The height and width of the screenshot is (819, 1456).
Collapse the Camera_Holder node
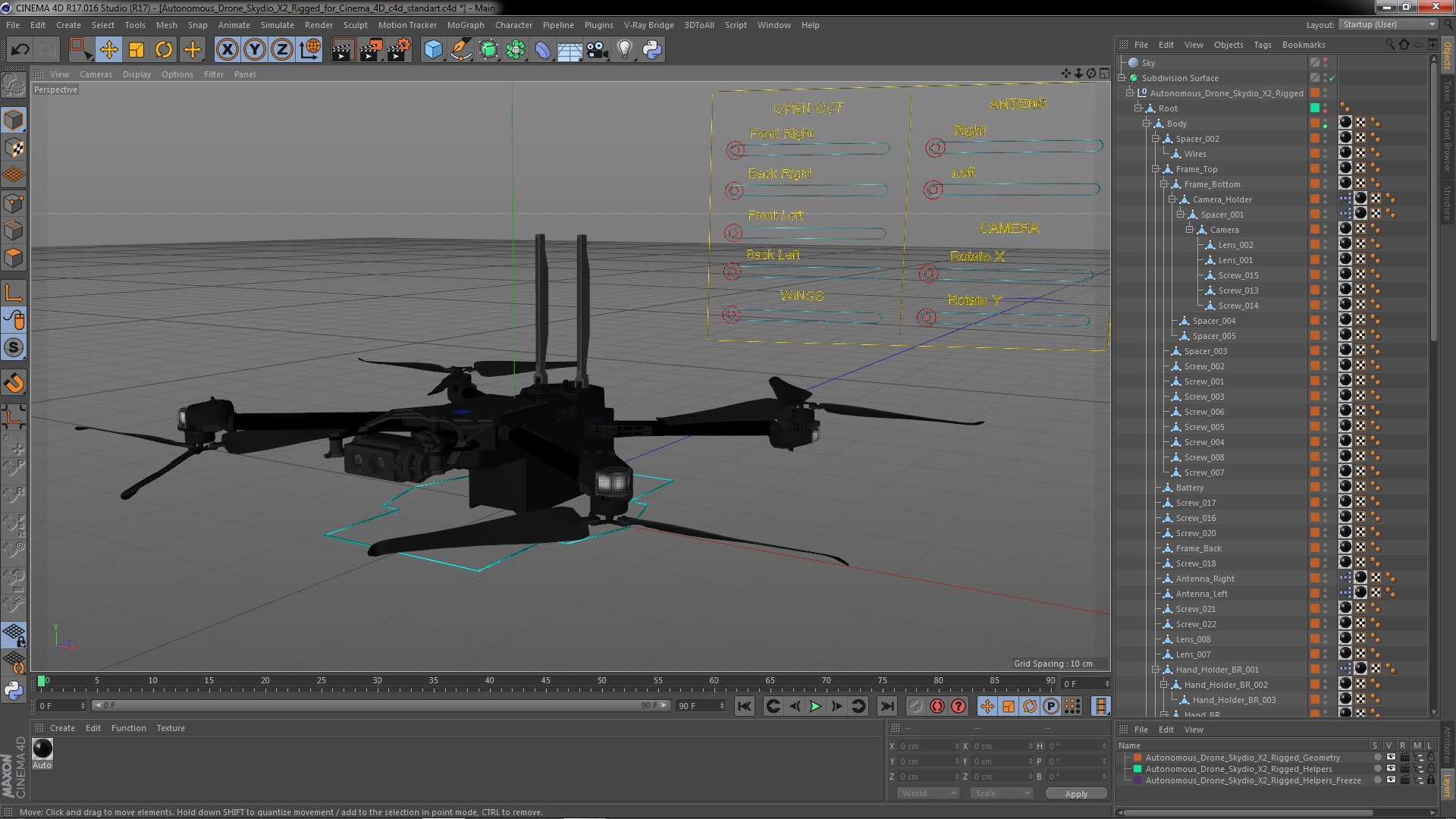[1172, 199]
